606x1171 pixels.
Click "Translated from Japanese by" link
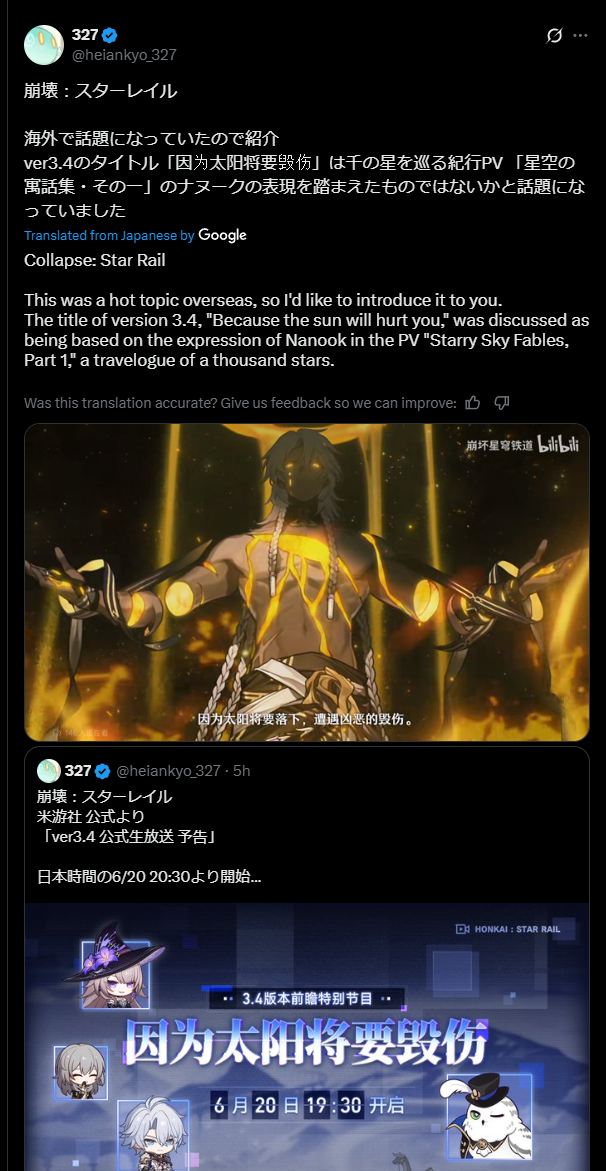pyautogui.click(x=109, y=235)
